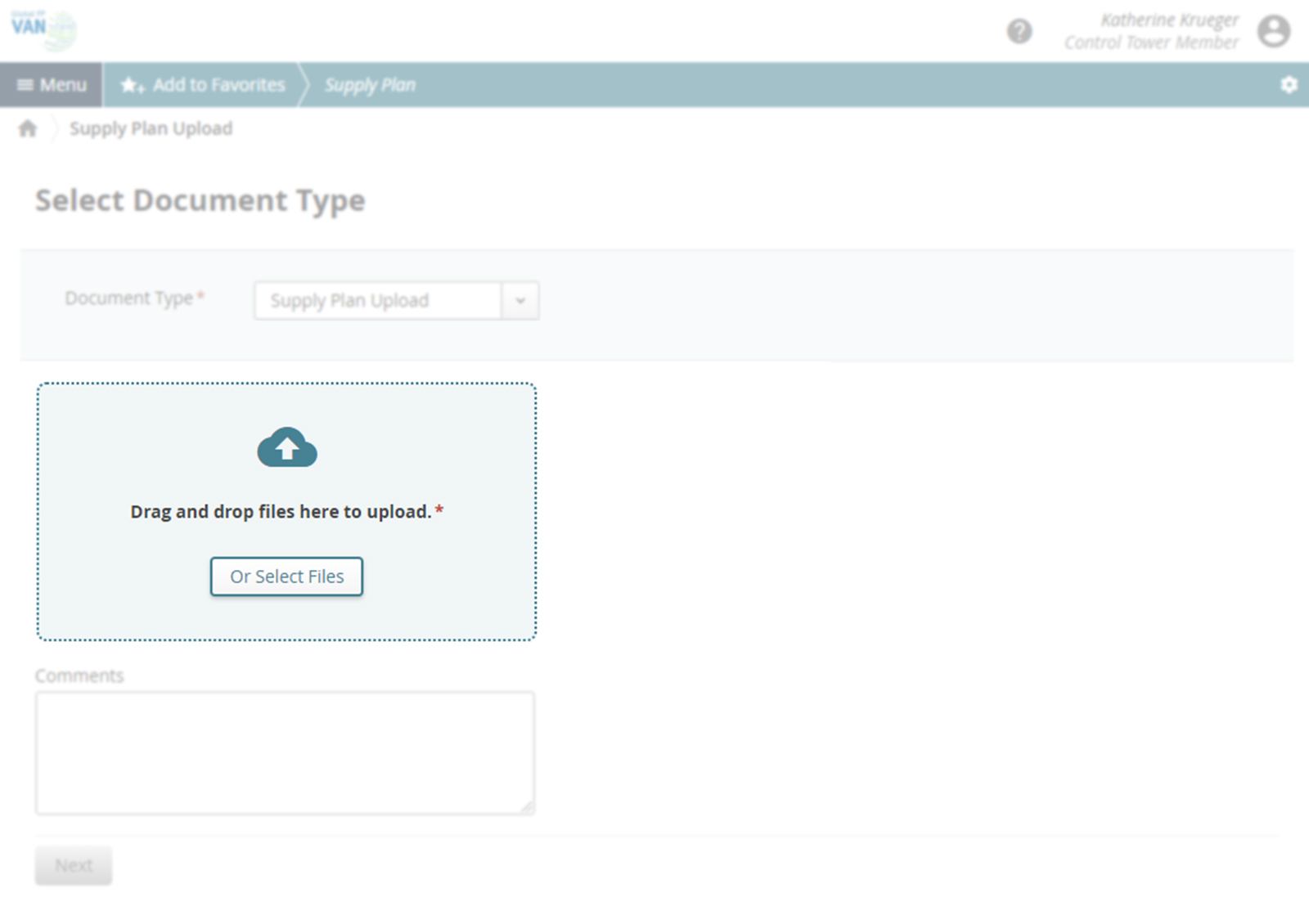Select the Supply Plan tab
Viewport: 1309px width, 924px height.
pyautogui.click(x=370, y=85)
